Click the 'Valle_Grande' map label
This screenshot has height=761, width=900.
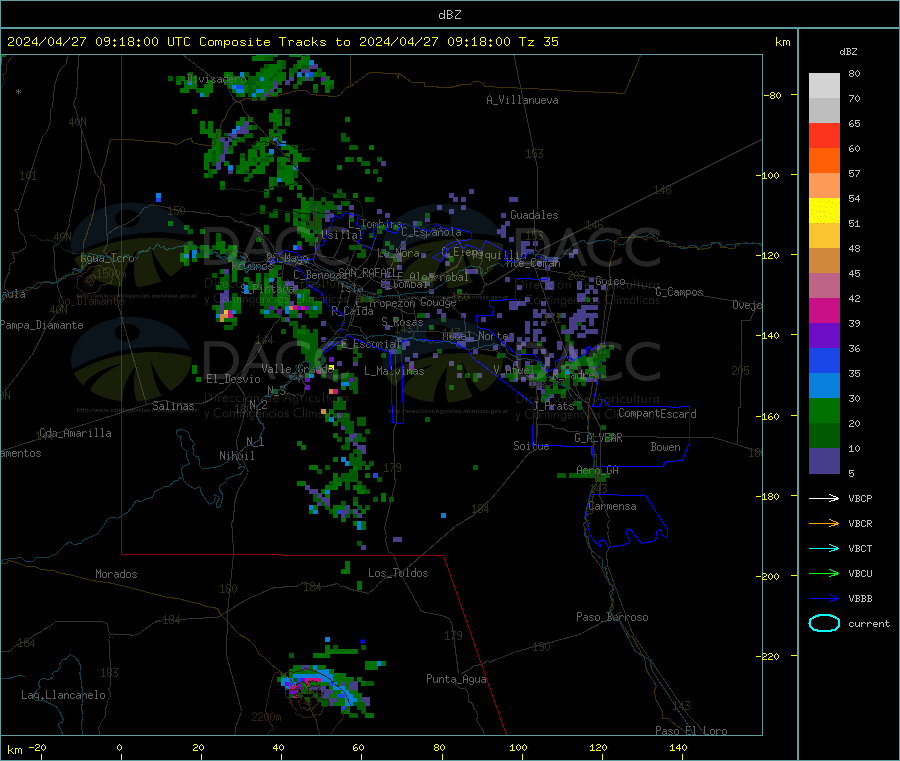297,369
